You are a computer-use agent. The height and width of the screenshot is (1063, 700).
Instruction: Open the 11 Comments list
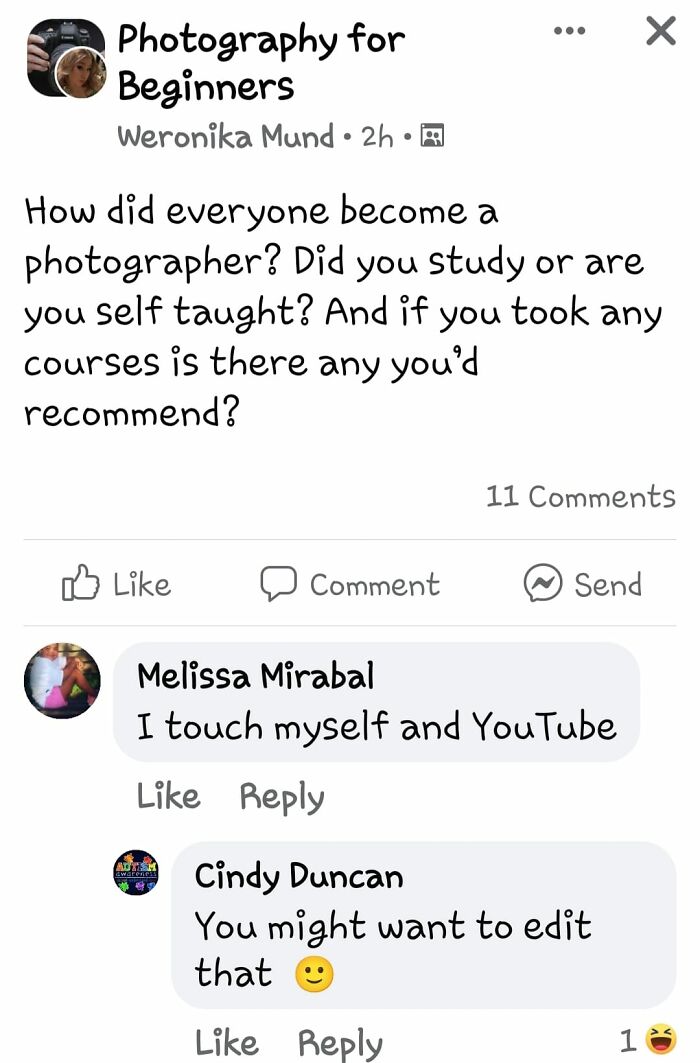pos(579,497)
